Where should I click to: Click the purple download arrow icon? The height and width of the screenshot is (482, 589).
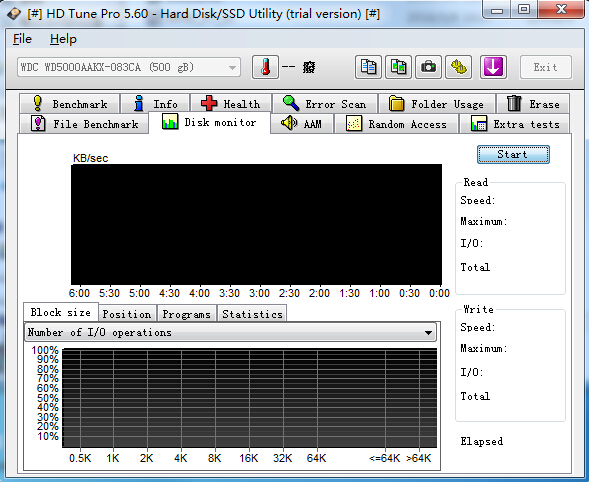click(x=493, y=67)
